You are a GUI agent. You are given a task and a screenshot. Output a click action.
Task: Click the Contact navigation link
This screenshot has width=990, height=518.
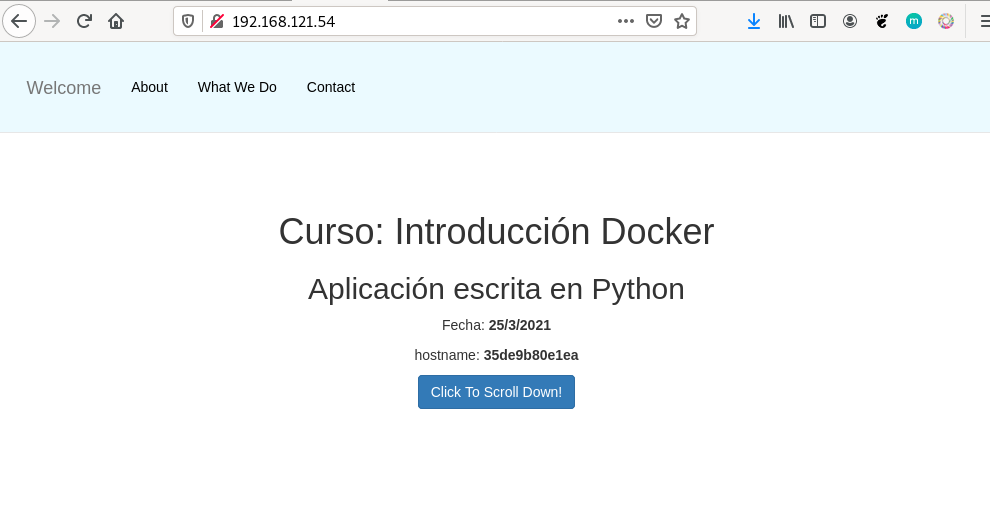pos(331,87)
